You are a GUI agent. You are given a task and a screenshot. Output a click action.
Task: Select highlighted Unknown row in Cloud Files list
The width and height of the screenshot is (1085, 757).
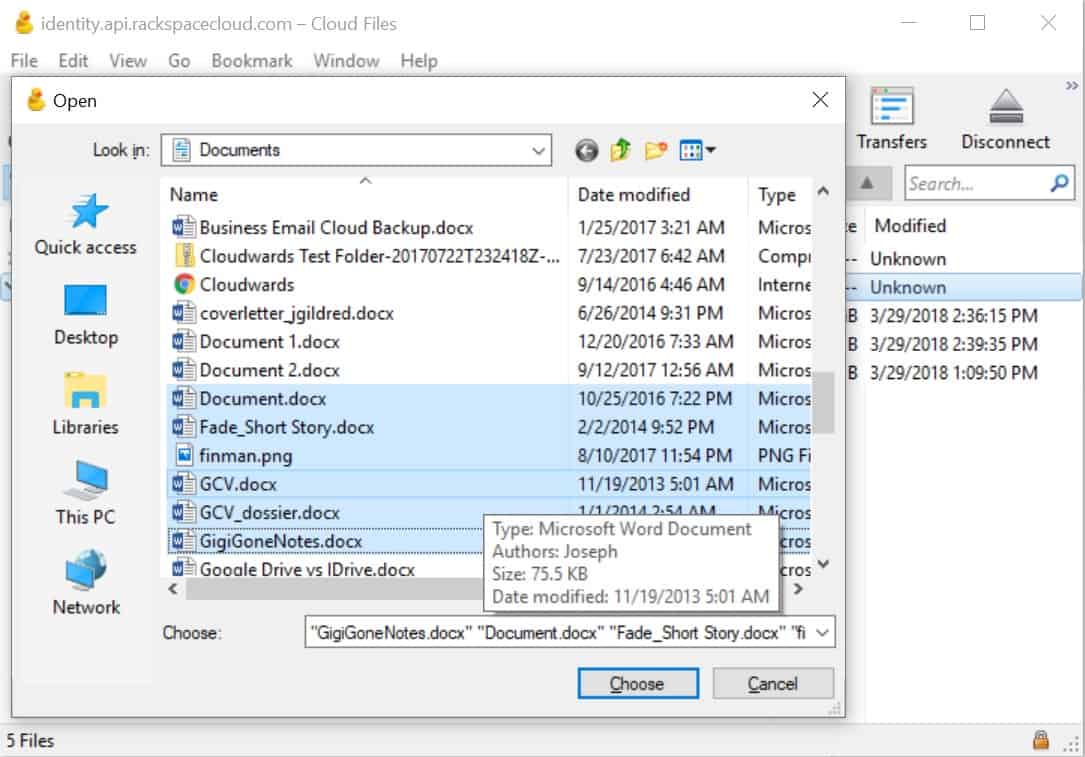[963, 287]
